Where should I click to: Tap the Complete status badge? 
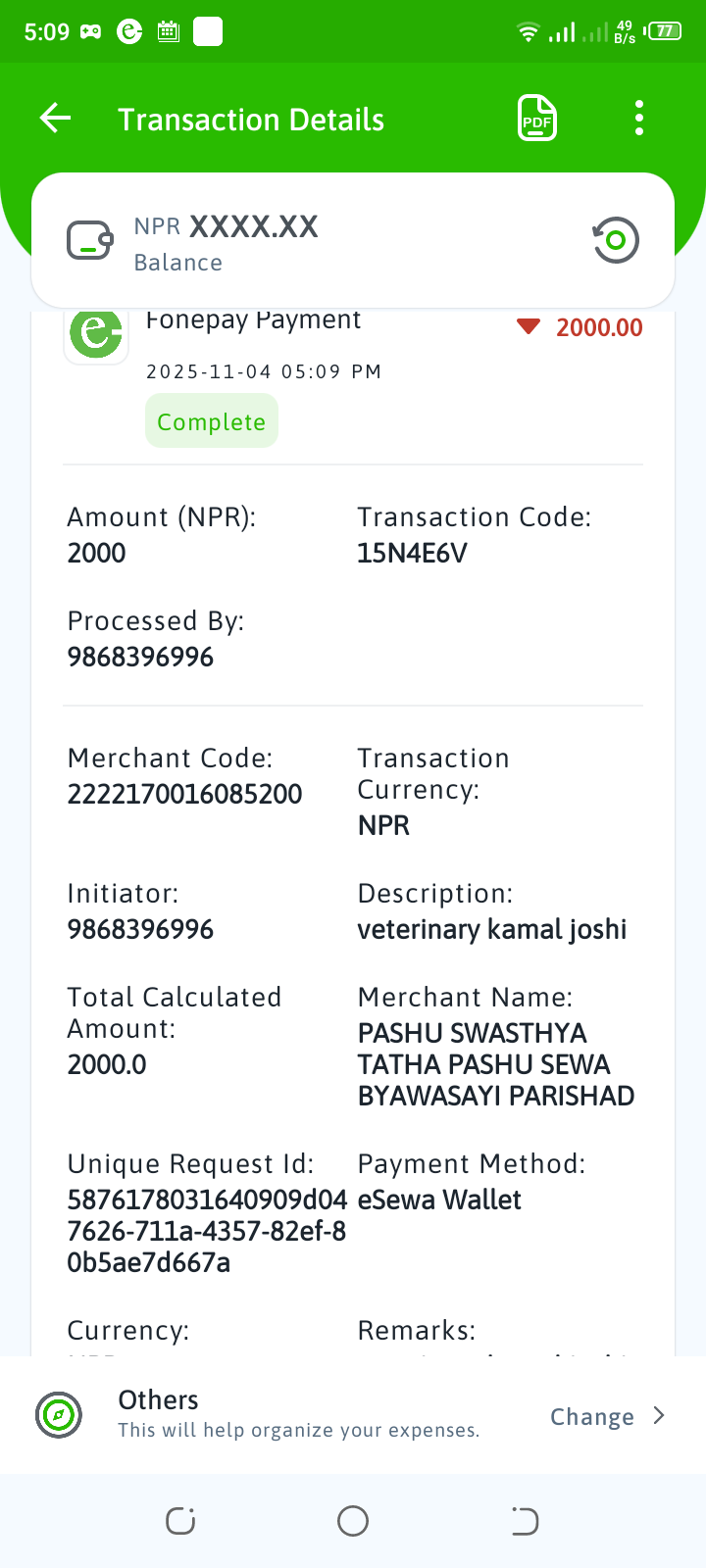pos(212,421)
